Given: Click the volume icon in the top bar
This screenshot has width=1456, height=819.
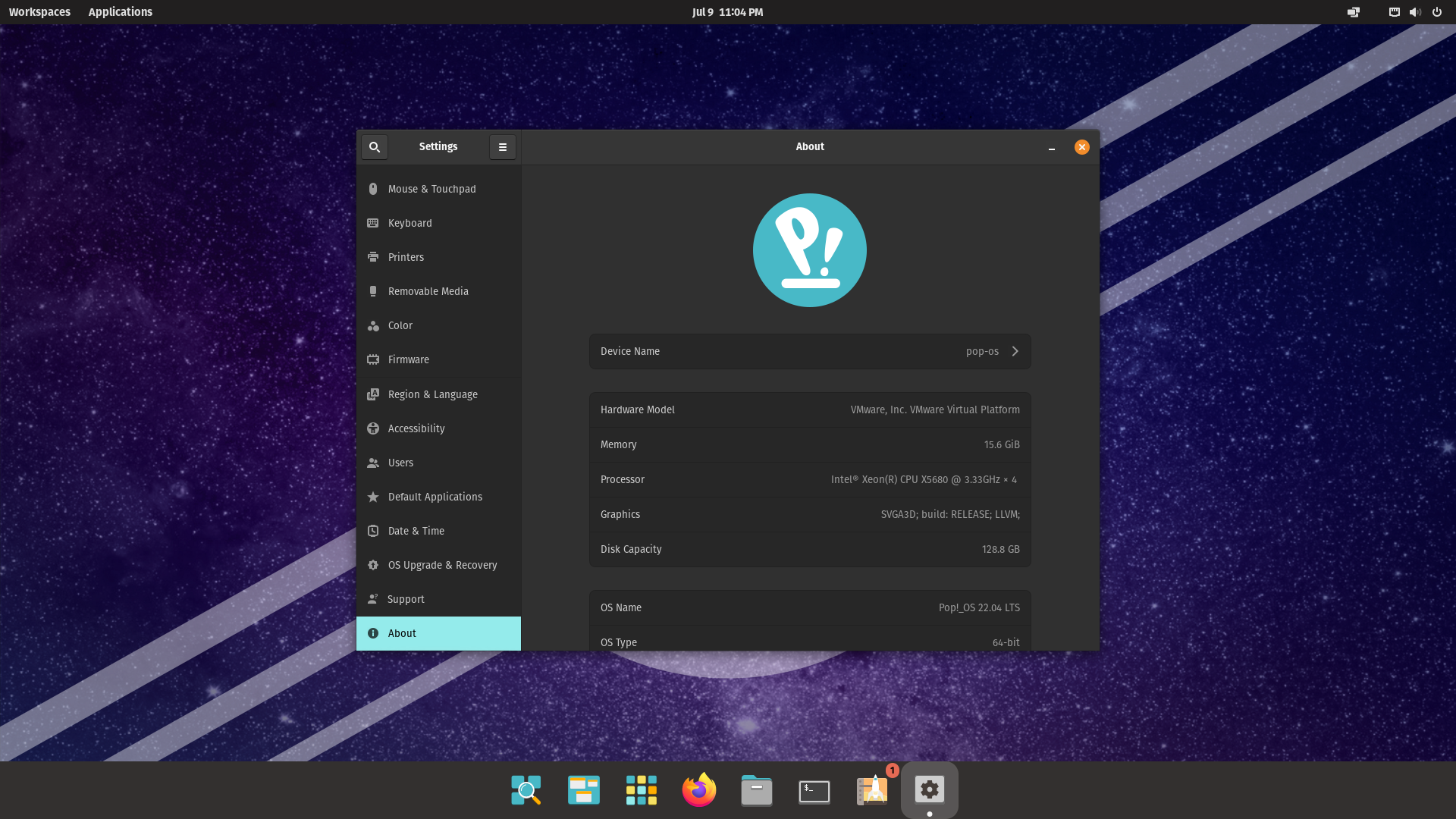Looking at the screenshot, I should [1415, 11].
